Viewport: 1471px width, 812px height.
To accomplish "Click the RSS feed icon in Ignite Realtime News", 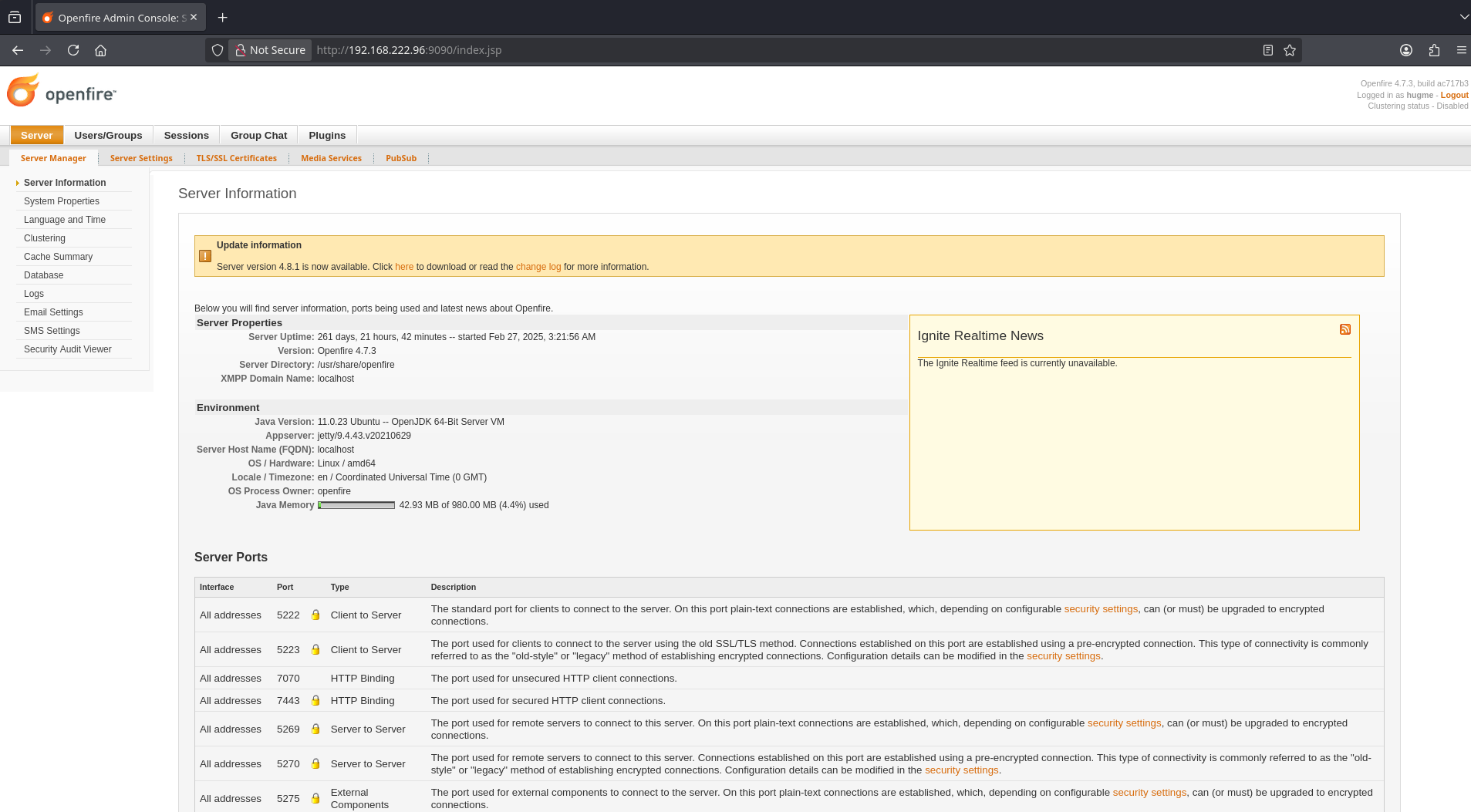I will (x=1344, y=329).
